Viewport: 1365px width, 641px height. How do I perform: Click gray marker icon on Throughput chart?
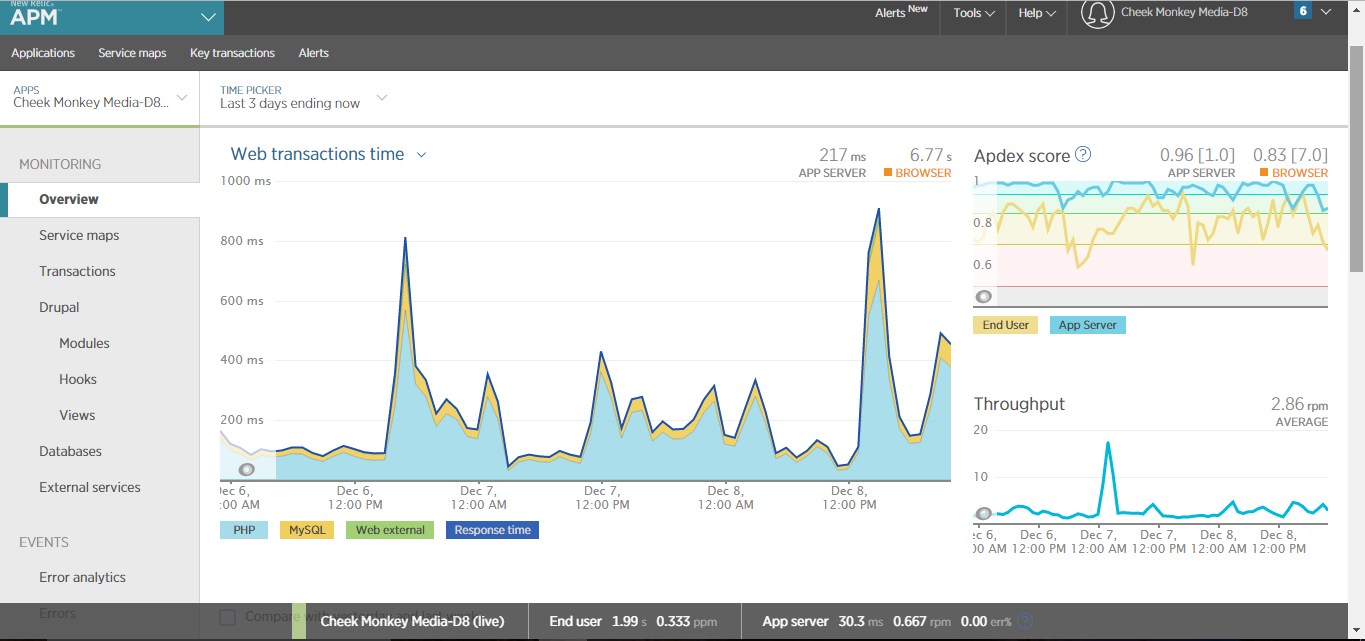983,514
